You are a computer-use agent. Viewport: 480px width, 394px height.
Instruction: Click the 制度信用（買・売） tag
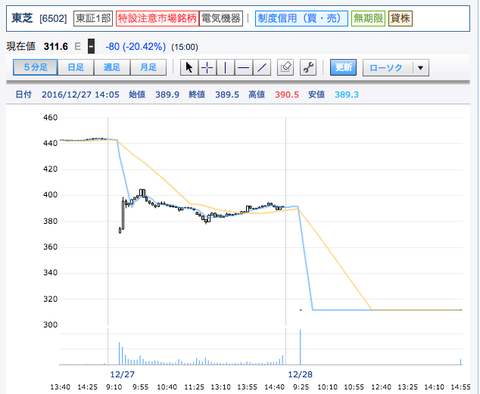301,18
